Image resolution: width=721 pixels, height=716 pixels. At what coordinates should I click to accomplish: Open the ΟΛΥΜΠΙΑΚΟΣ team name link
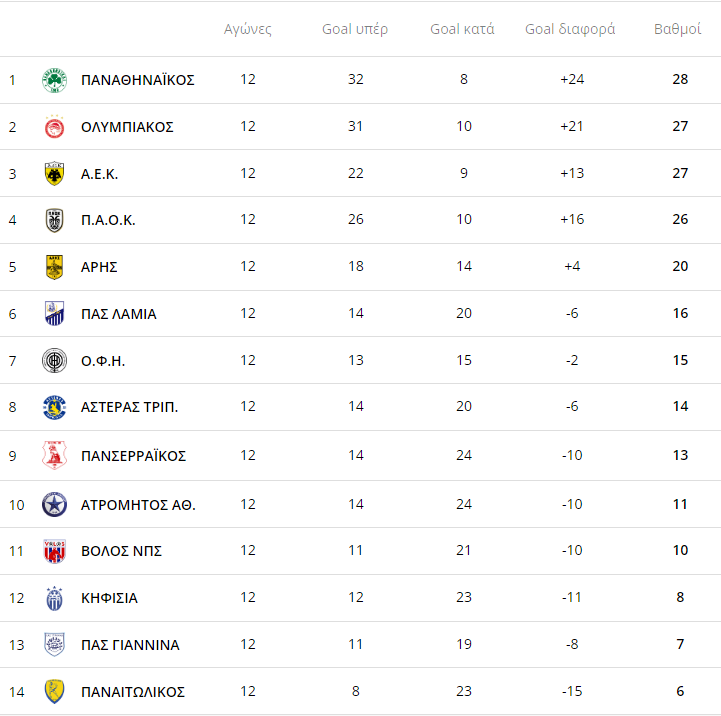(x=127, y=127)
